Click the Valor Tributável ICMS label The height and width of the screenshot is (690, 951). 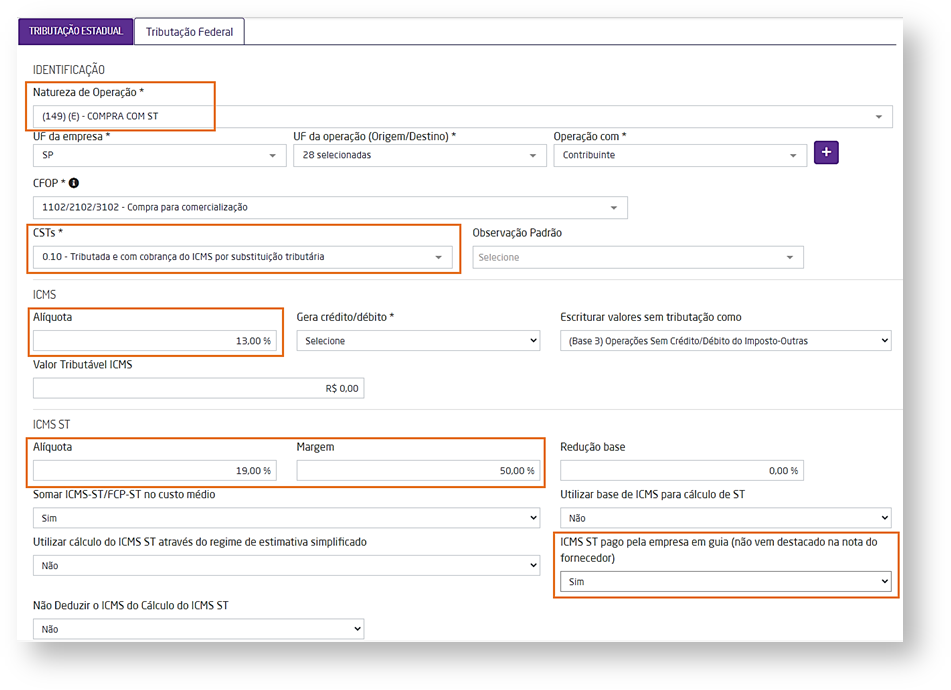[82, 364]
